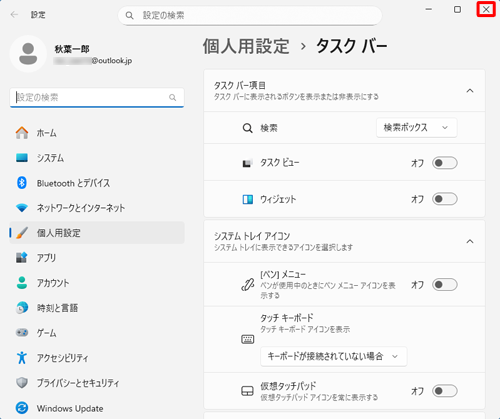
Task: Click the タスク ビュー icon
Action: point(247,163)
